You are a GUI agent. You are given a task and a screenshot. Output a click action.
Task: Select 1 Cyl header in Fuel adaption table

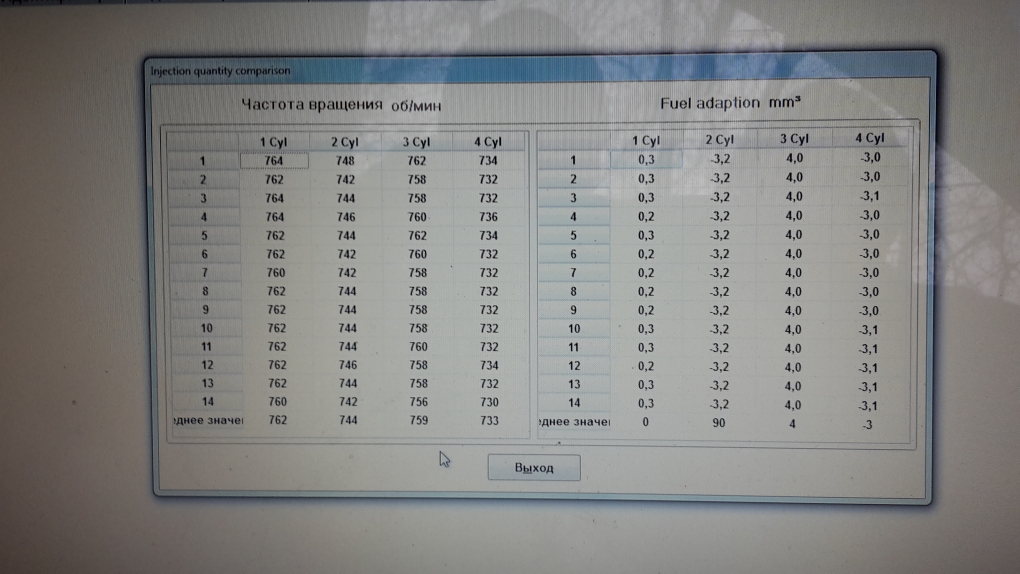(x=645, y=140)
